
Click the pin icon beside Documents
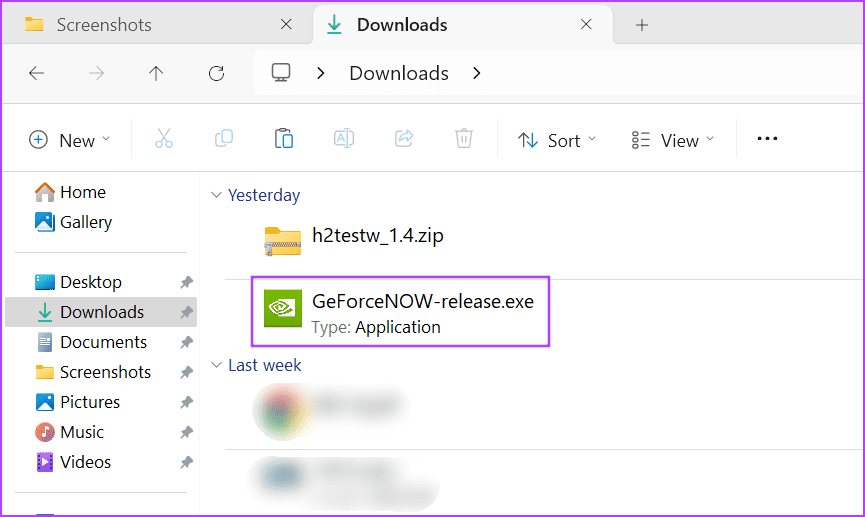pos(186,343)
